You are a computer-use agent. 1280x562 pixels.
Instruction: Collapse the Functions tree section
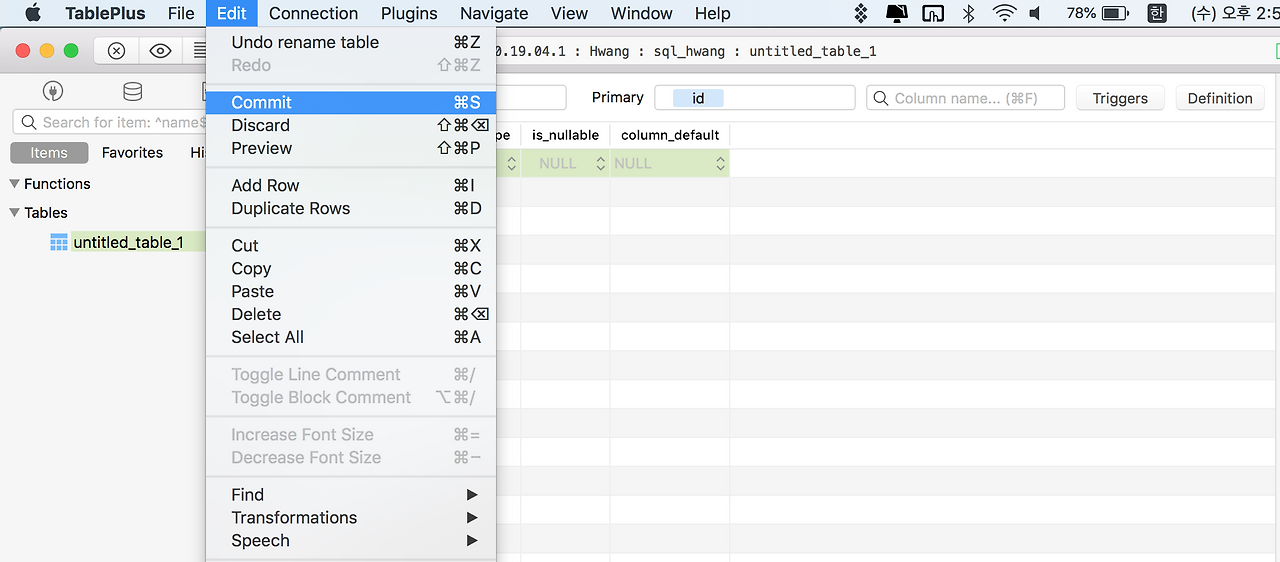click(x=14, y=184)
